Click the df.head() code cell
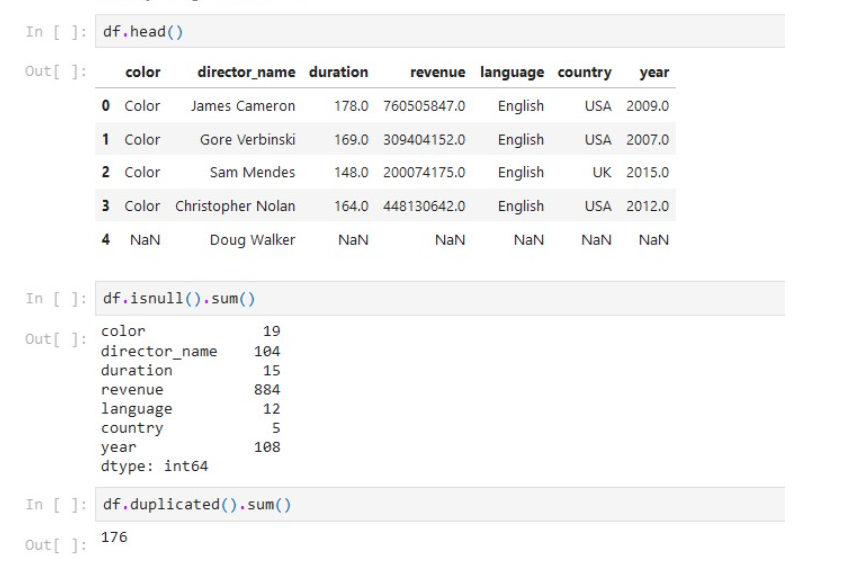 coord(439,31)
